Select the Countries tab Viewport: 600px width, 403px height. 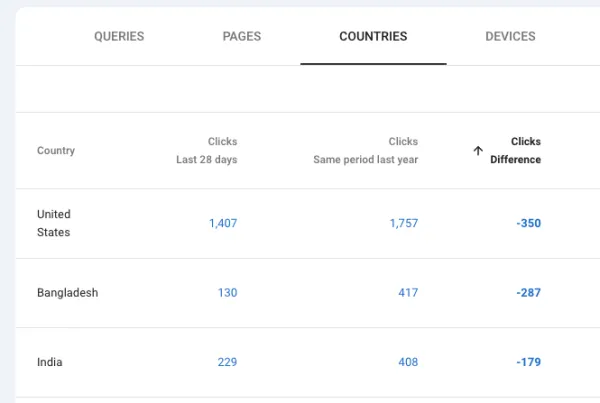coord(373,36)
